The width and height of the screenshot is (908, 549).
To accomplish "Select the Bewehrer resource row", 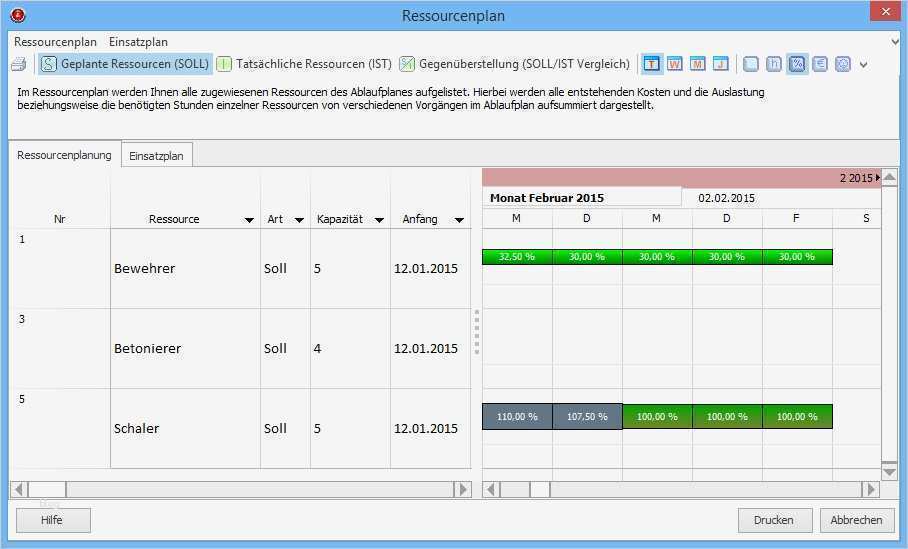I will pos(240,268).
